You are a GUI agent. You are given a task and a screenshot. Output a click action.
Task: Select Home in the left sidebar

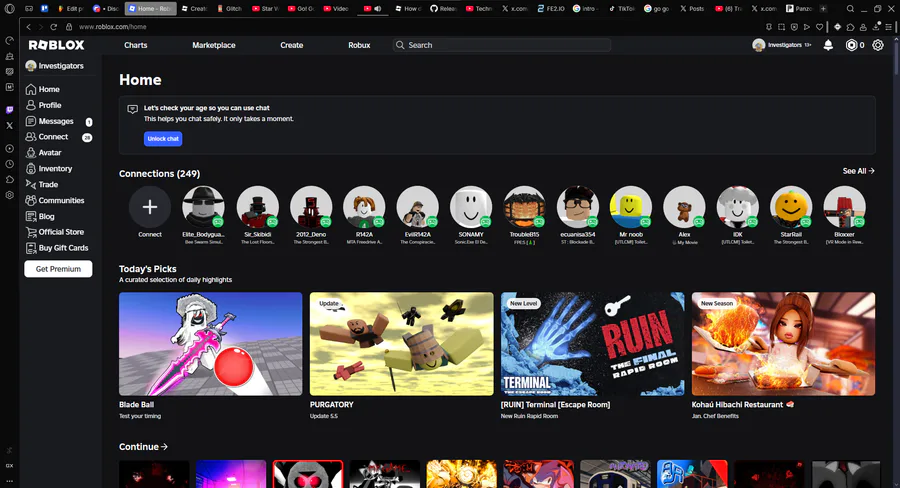click(42, 90)
